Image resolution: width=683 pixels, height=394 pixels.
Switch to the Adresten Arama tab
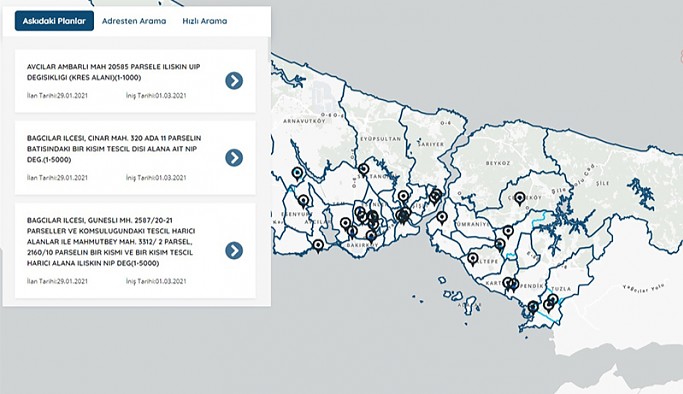click(134, 21)
